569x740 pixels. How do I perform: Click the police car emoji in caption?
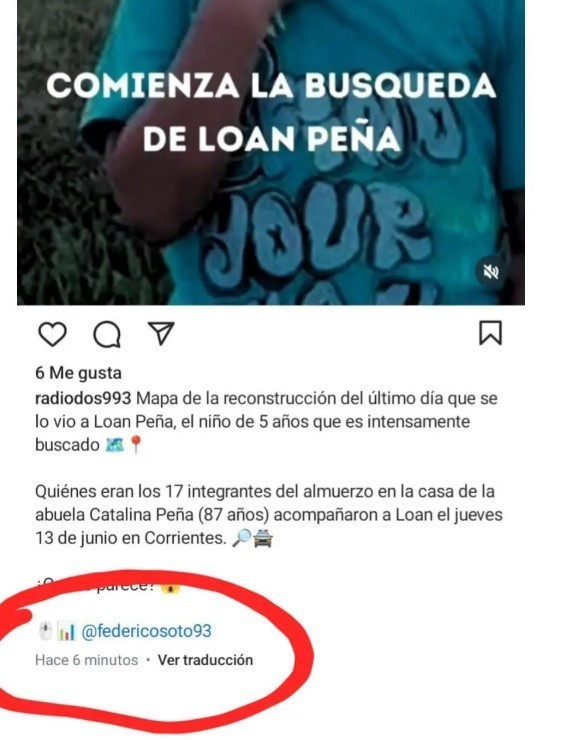(263, 538)
